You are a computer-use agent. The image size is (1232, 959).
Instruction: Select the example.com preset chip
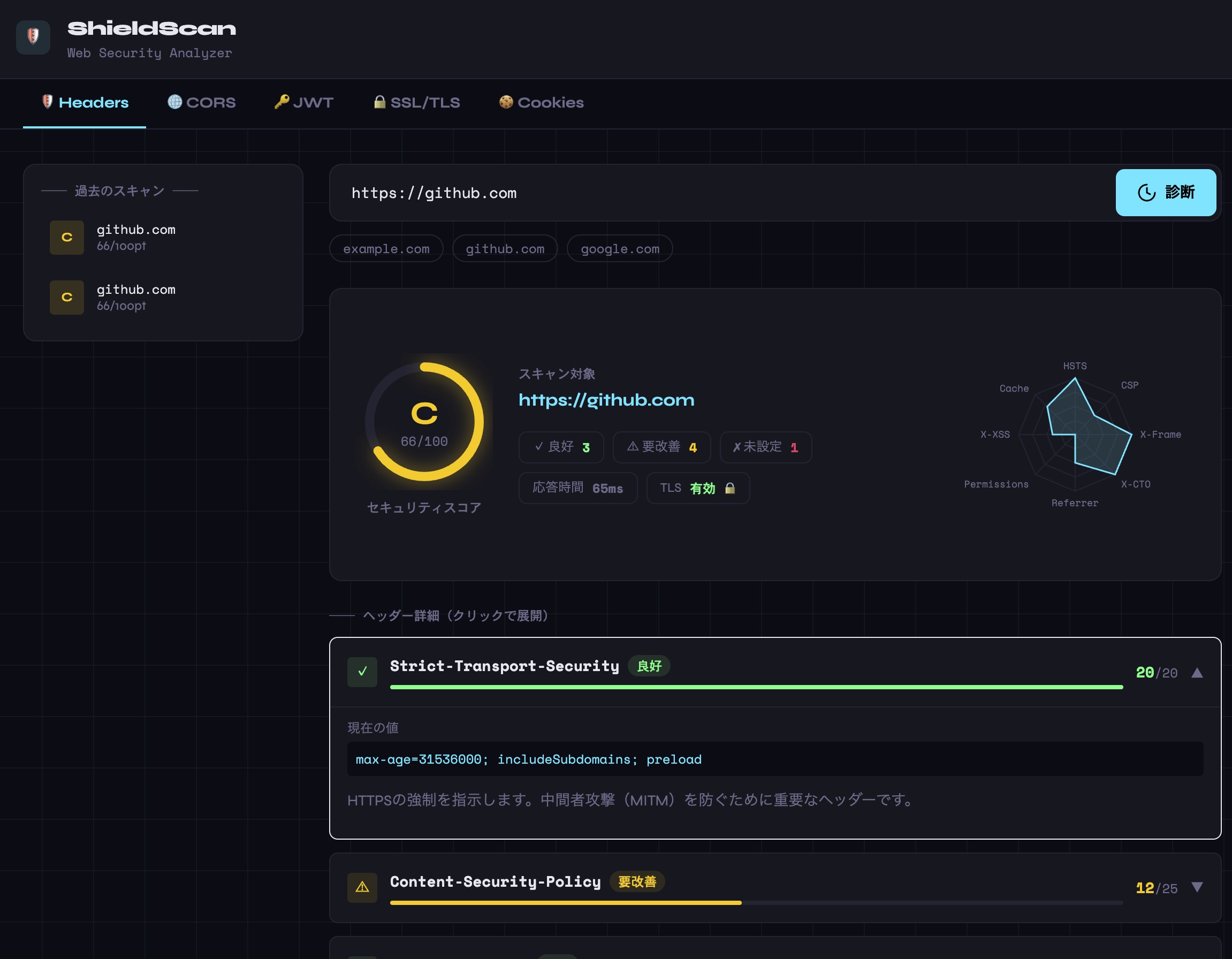pyautogui.click(x=386, y=249)
